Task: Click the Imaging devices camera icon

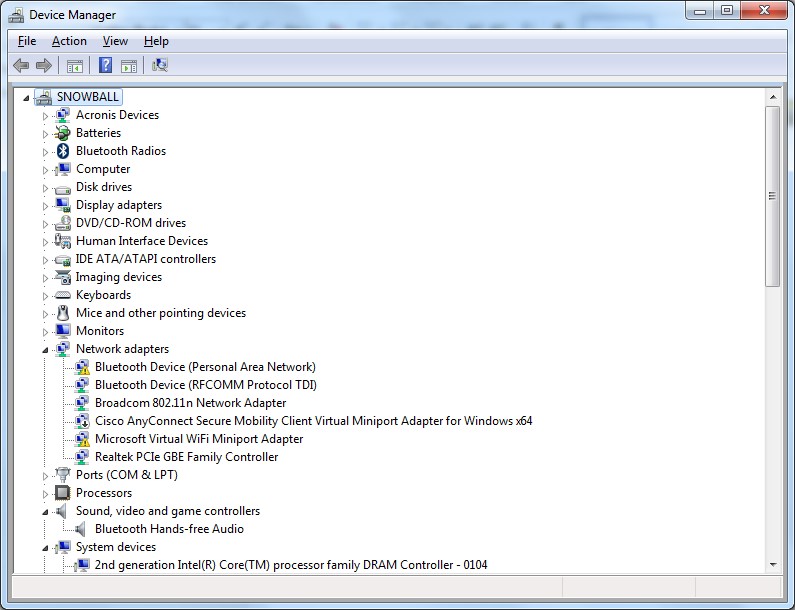Action: coord(62,277)
